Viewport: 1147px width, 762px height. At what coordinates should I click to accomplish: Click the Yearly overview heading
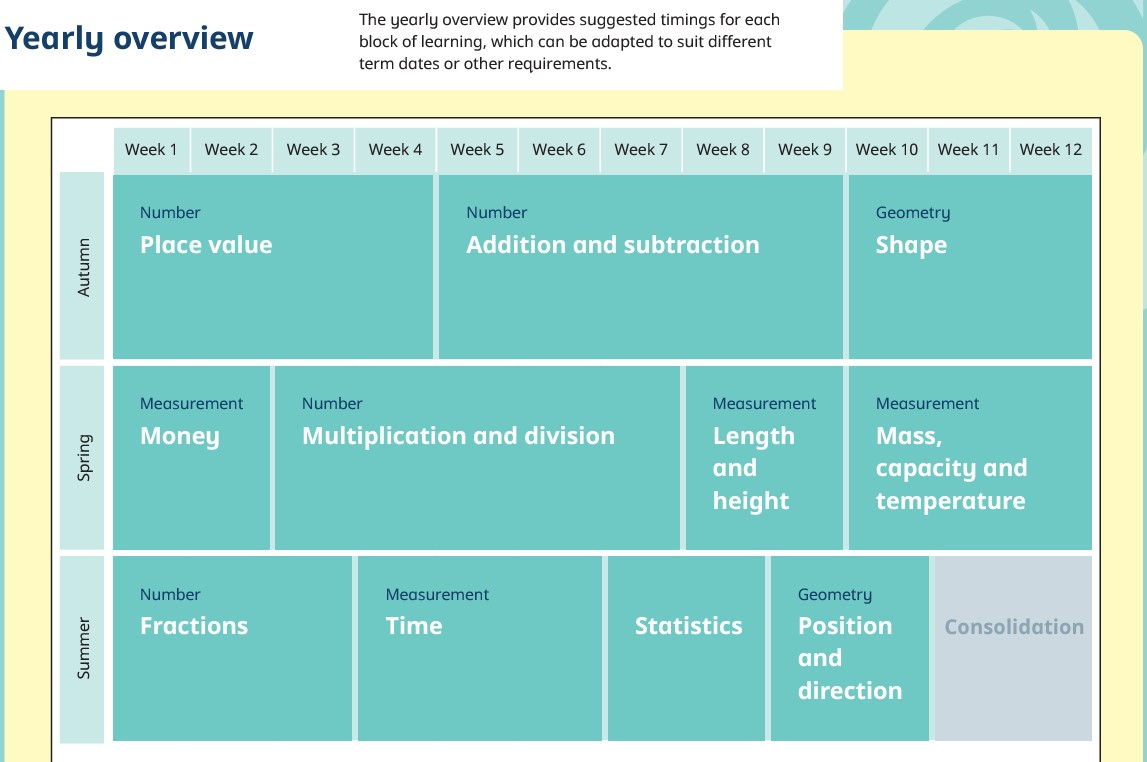[x=129, y=38]
